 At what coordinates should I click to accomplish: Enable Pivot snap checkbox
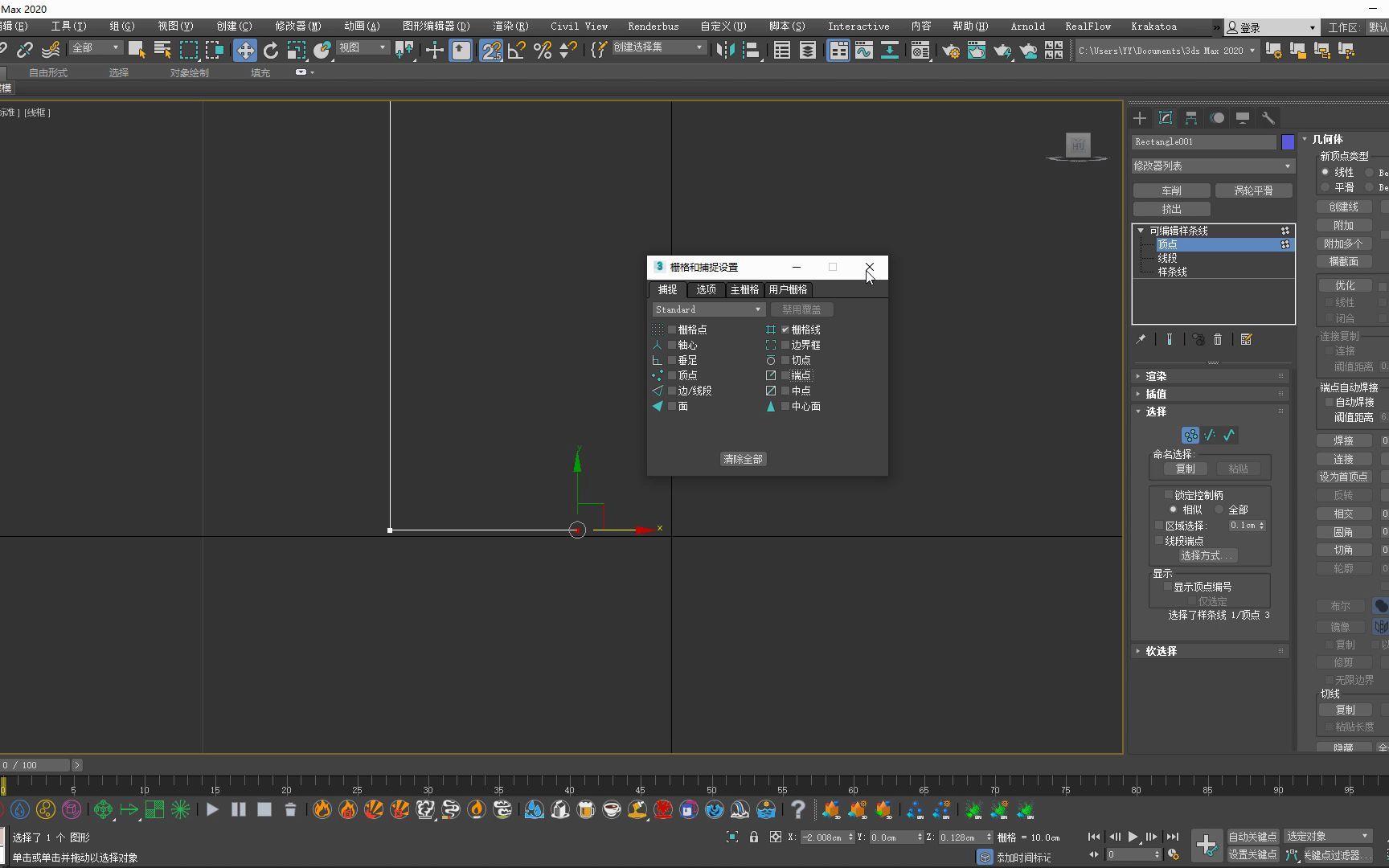point(672,345)
